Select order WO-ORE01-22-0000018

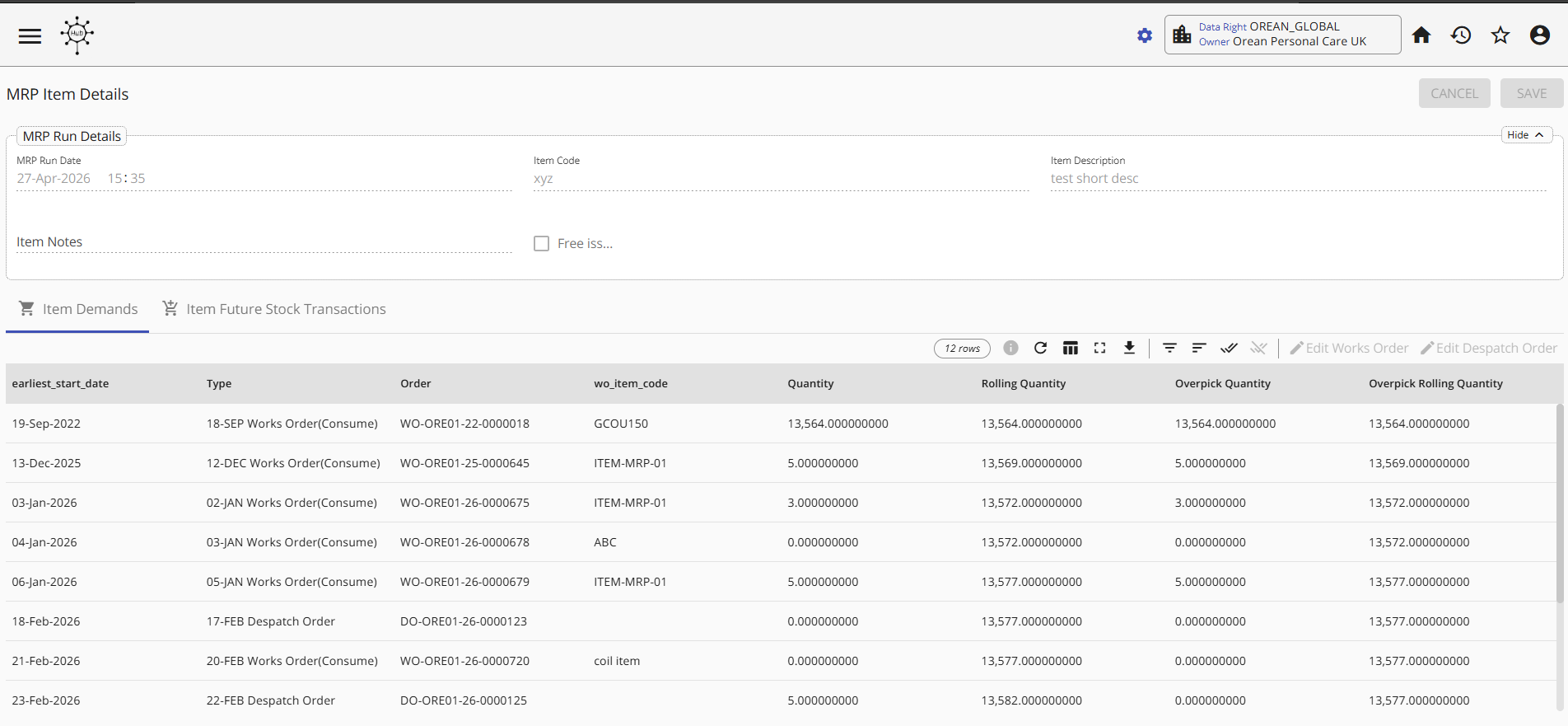464,424
